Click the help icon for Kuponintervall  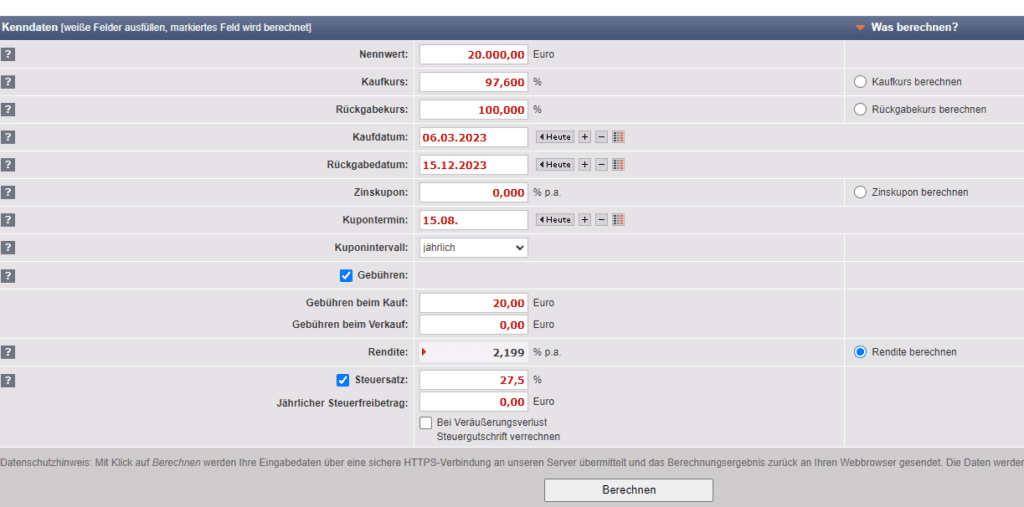point(8,247)
